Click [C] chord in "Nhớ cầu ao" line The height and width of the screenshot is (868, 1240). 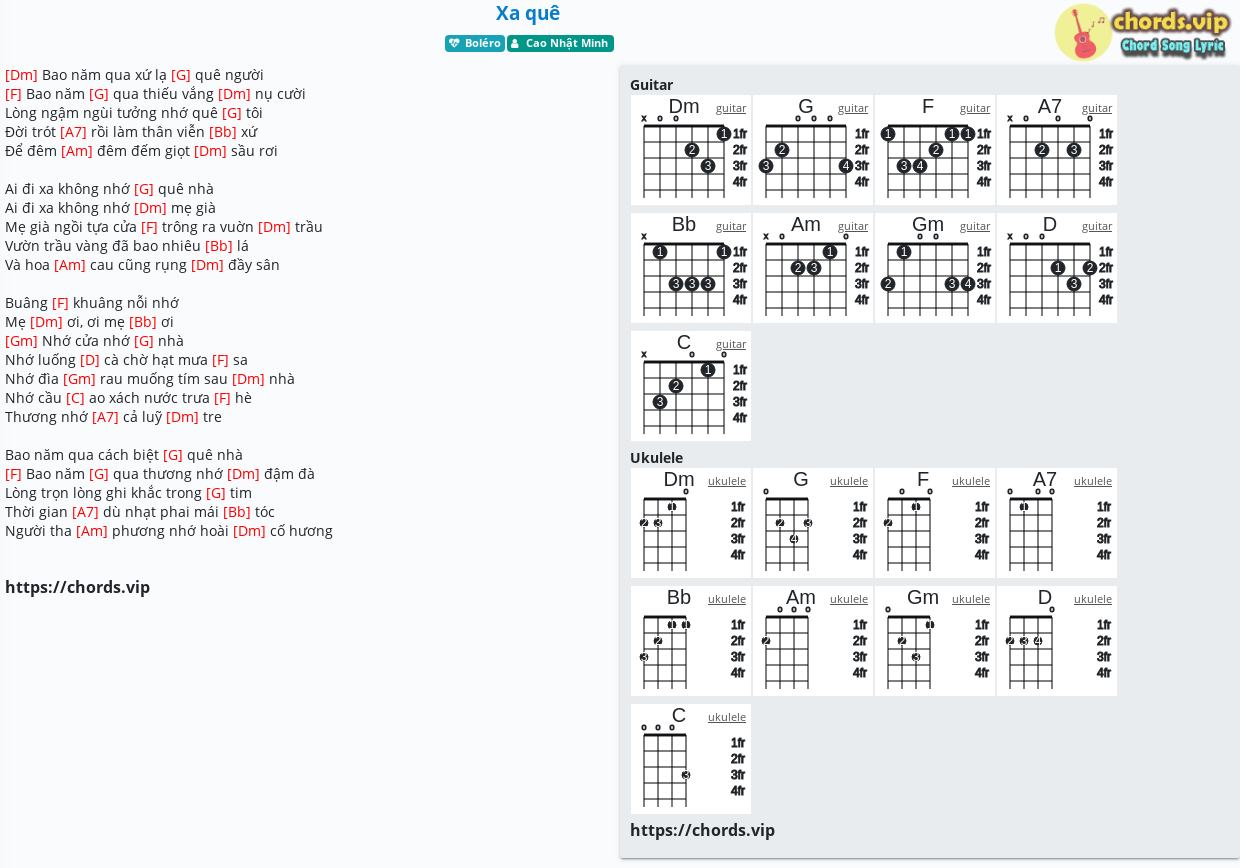pyautogui.click(x=75, y=398)
